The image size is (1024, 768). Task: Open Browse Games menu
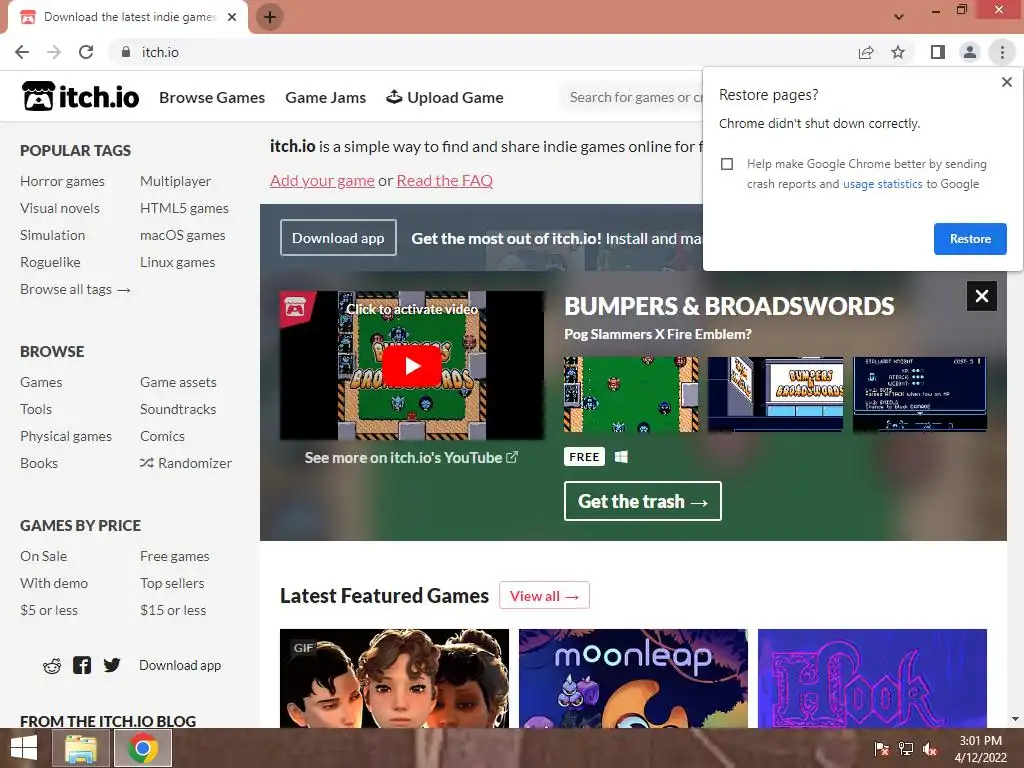pyautogui.click(x=212, y=97)
